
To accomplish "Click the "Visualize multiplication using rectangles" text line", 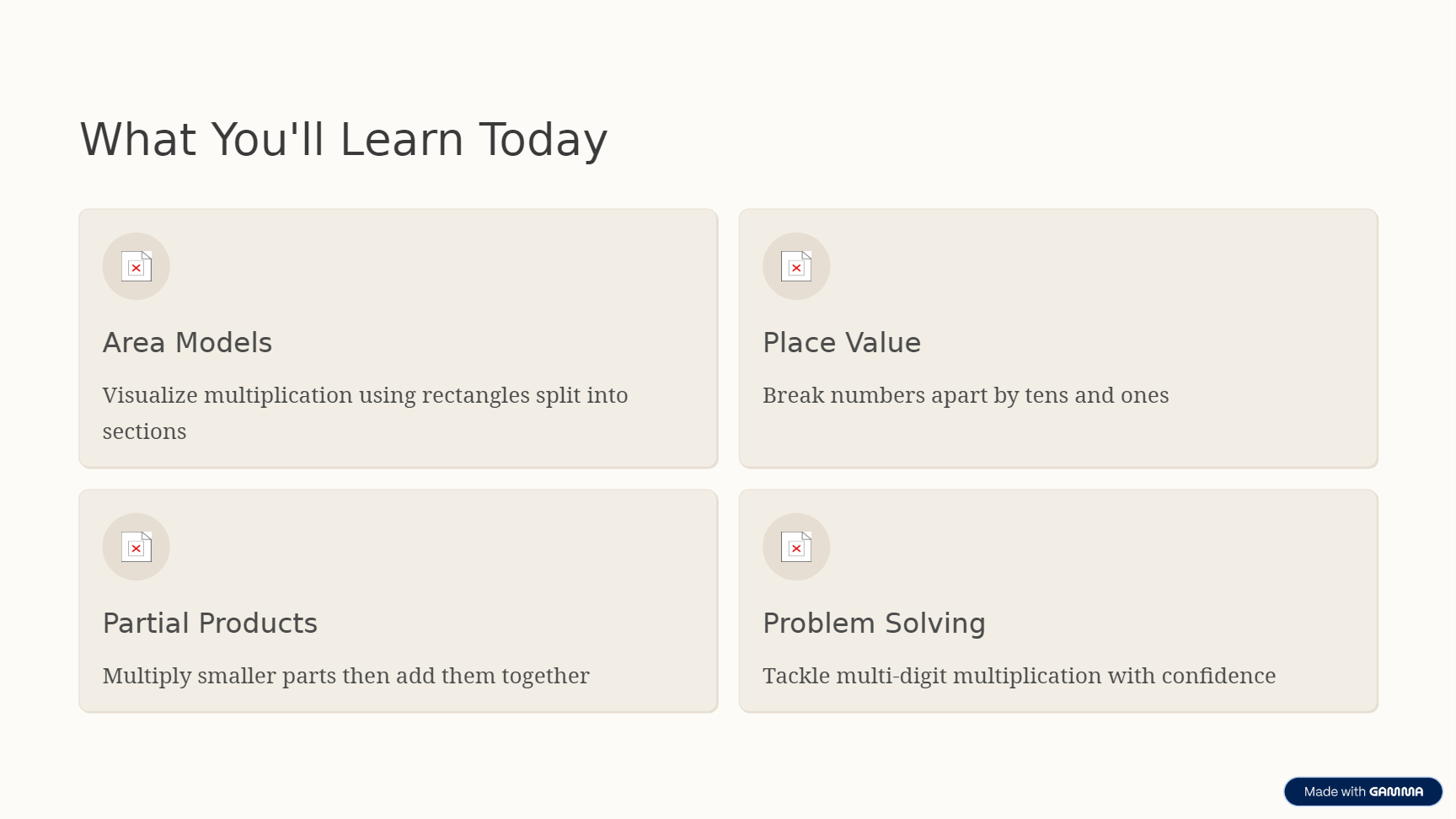I will [x=365, y=395].
